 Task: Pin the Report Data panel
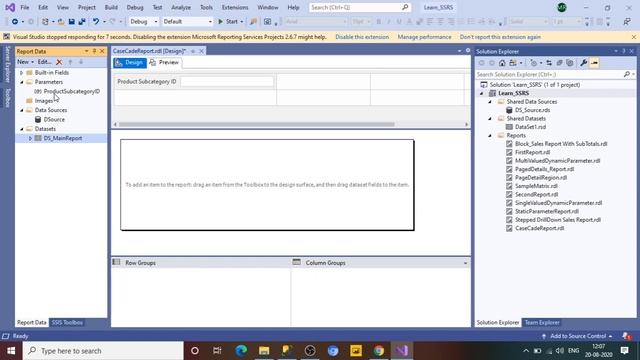tap(94, 51)
